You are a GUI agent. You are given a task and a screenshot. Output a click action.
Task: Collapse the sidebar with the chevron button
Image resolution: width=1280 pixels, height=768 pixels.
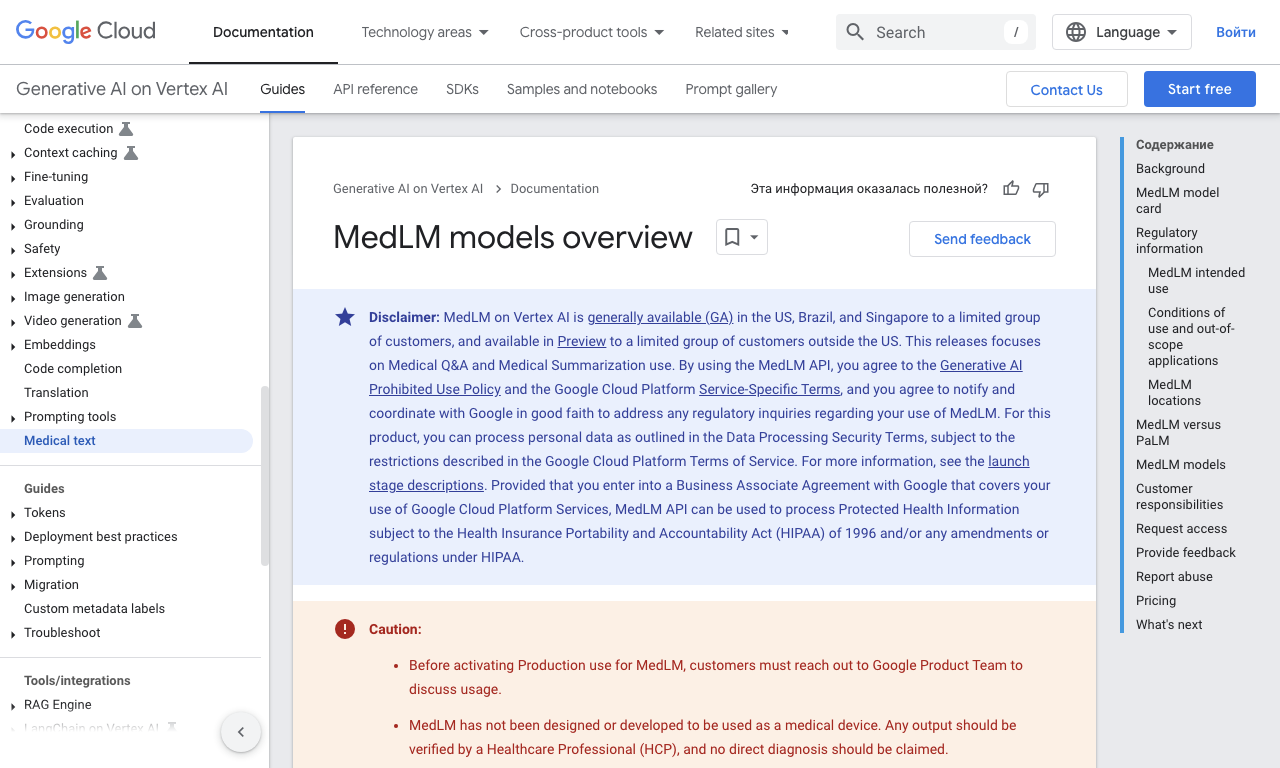241,732
